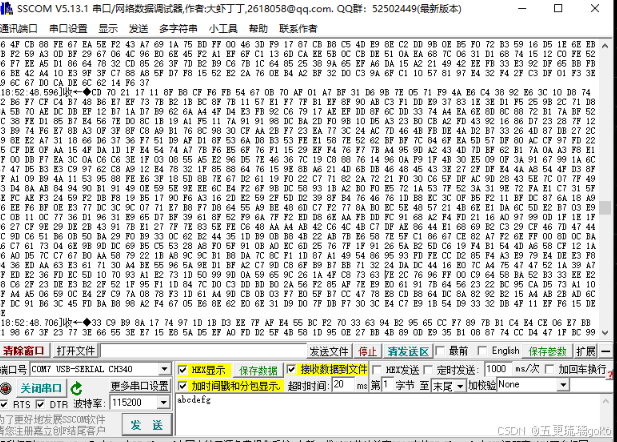The width and height of the screenshot is (617, 442).
Task: Toggle the 接收数据到文件 checkbox
Action: pos(291,370)
